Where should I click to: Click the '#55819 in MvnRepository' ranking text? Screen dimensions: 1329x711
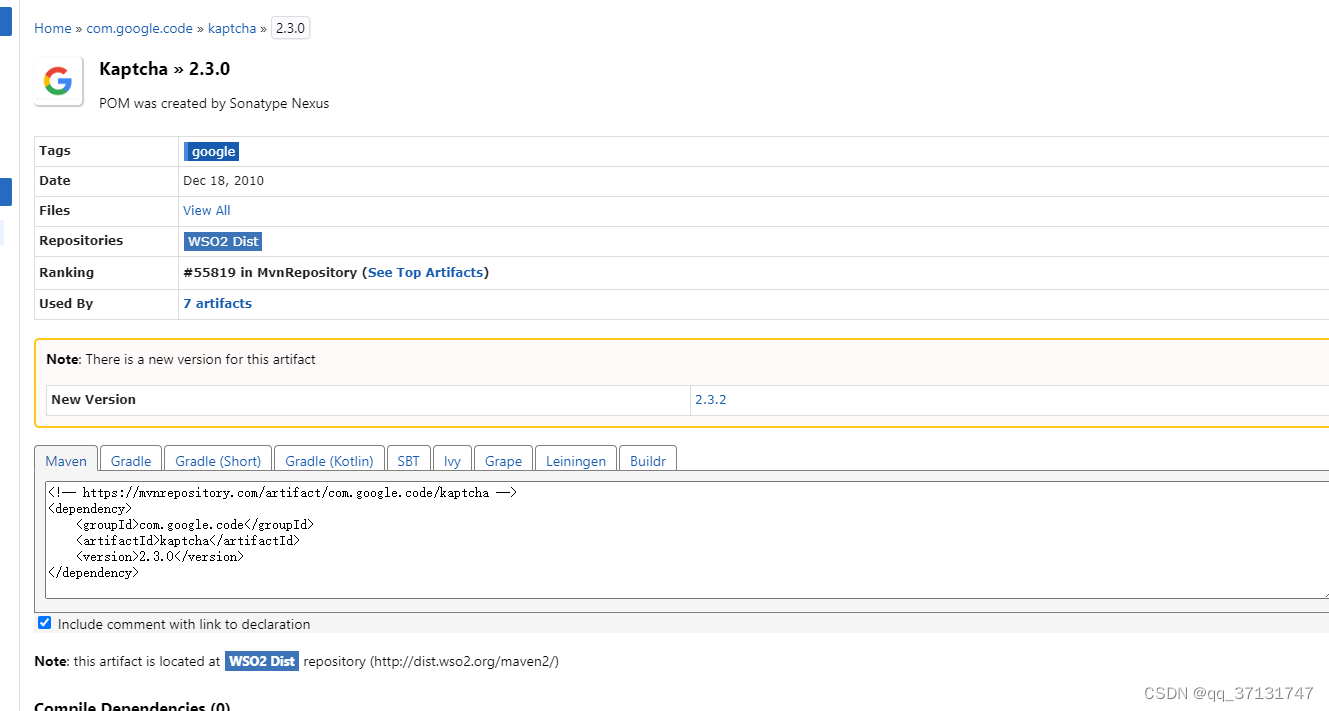[270, 272]
